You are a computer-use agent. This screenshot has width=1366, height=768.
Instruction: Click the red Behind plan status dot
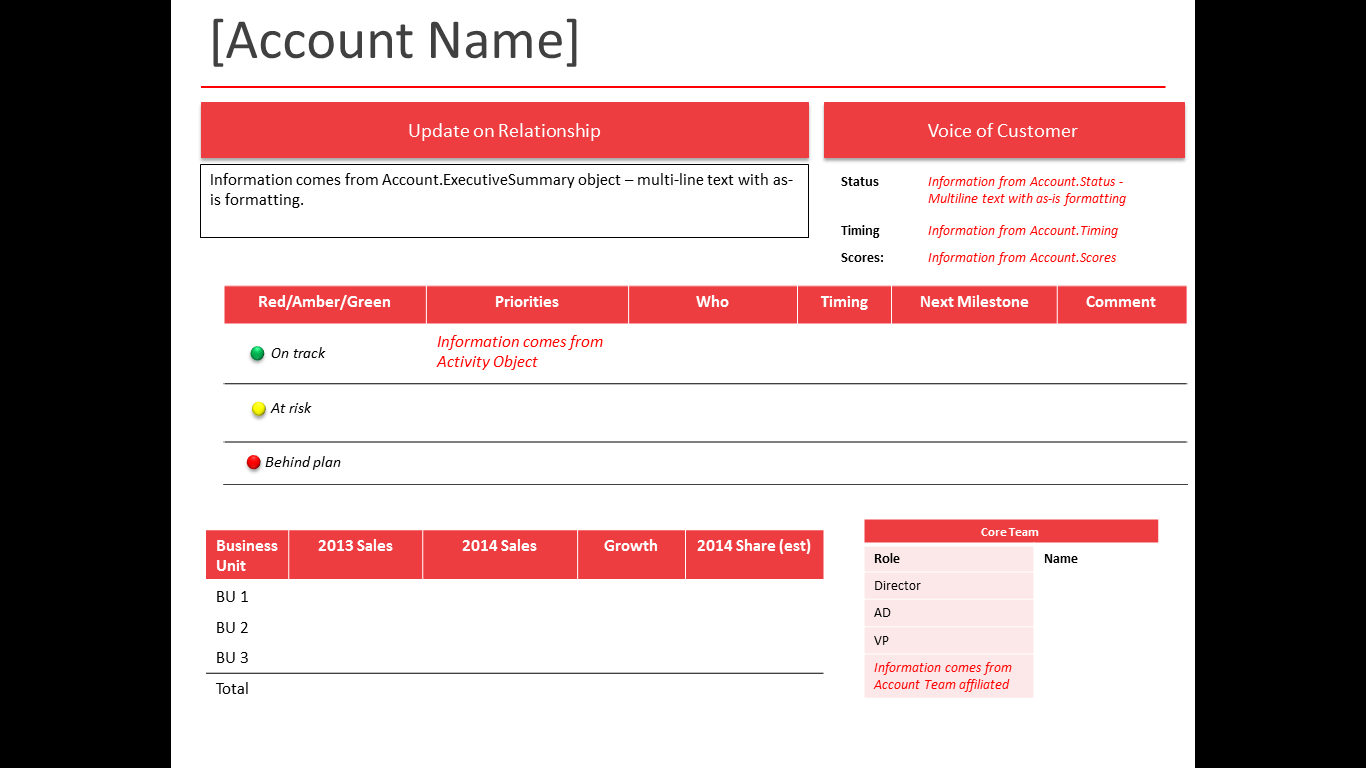click(254, 462)
